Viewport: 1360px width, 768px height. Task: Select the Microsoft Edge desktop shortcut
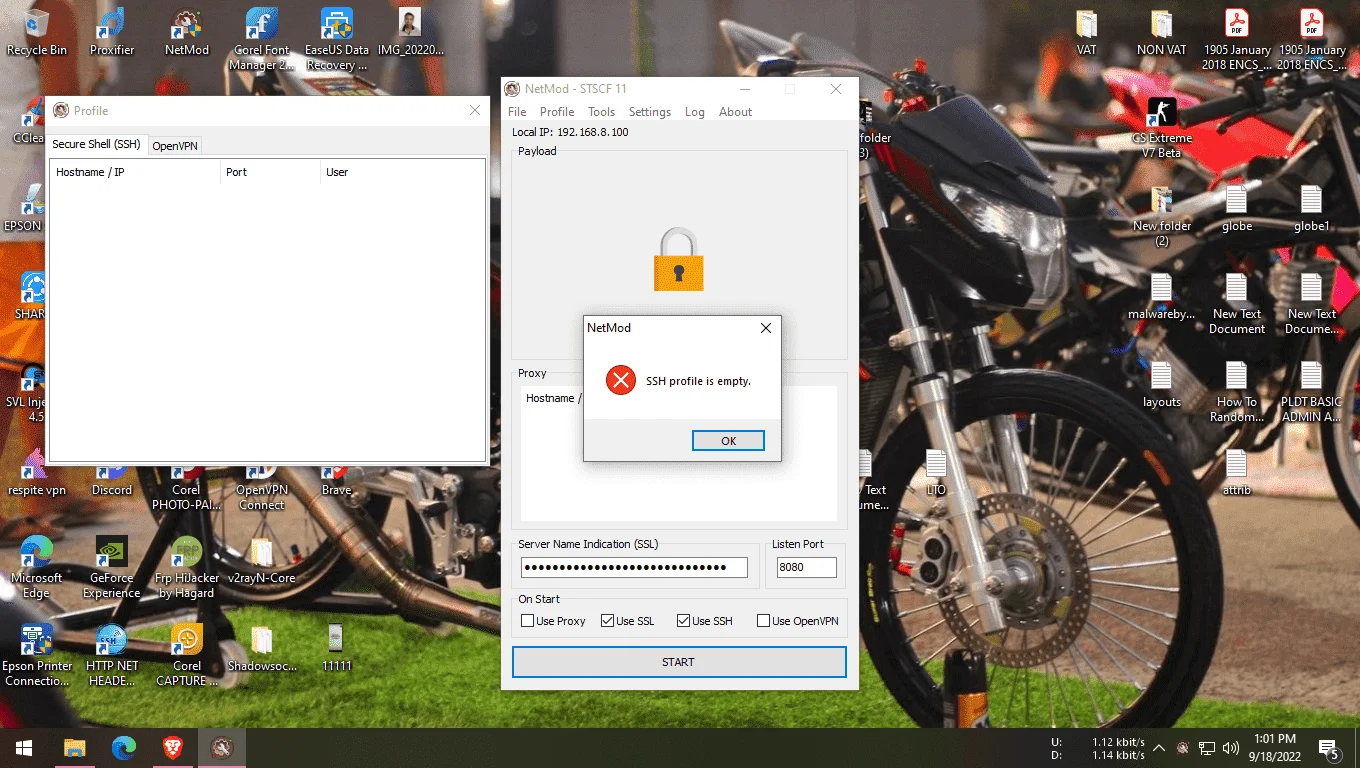[x=37, y=568]
